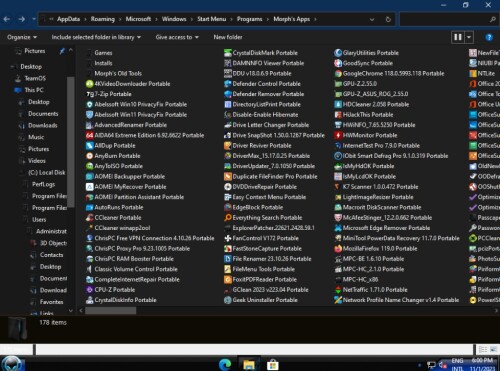Select the AIDA64 Extreme Edition icon
This screenshot has height=371, width=500.
(90, 135)
